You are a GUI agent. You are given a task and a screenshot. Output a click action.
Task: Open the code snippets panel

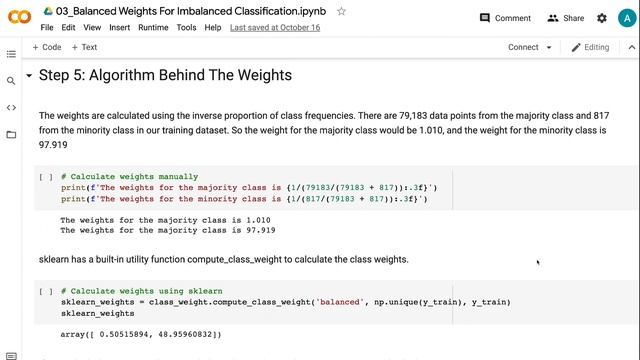tap(11, 108)
